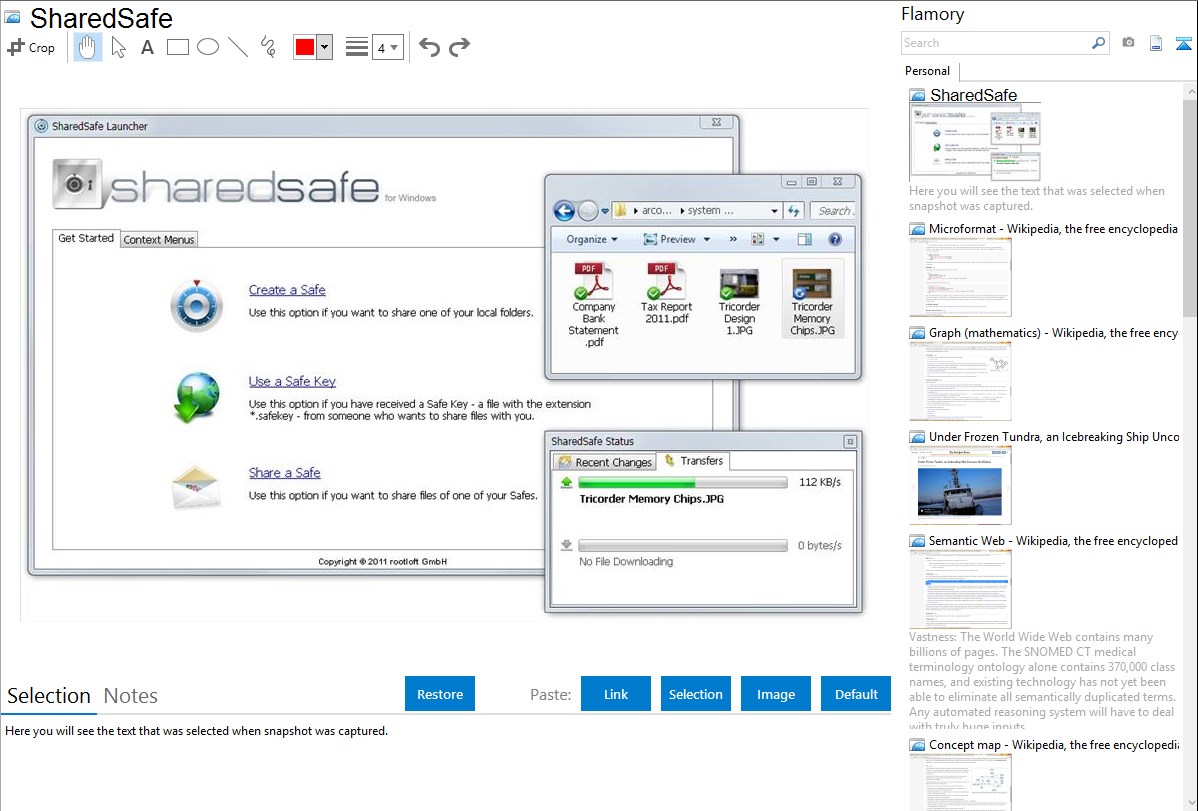
Task: Open the Get Started tab
Action: (86, 238)
